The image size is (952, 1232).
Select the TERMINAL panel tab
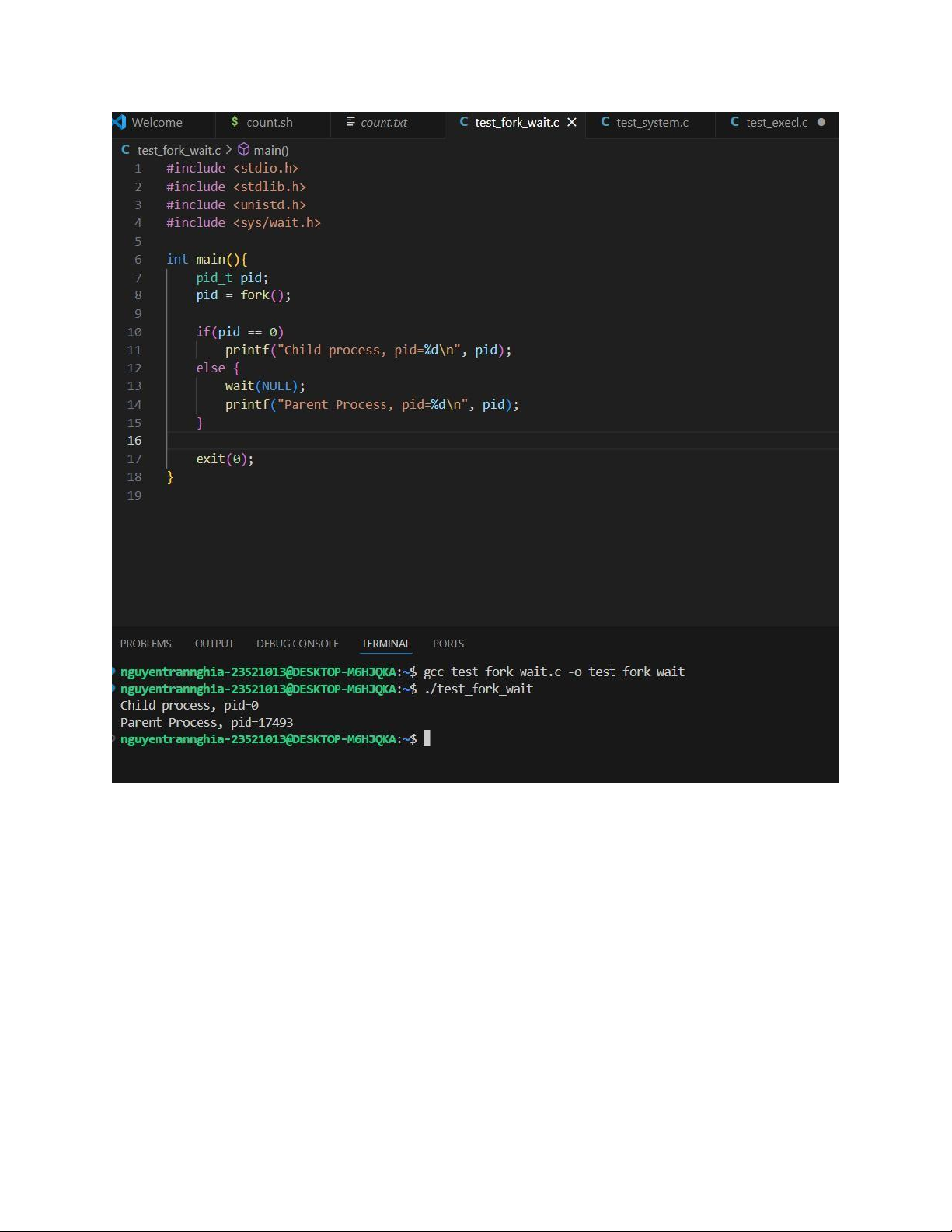(x=385, y=644)
